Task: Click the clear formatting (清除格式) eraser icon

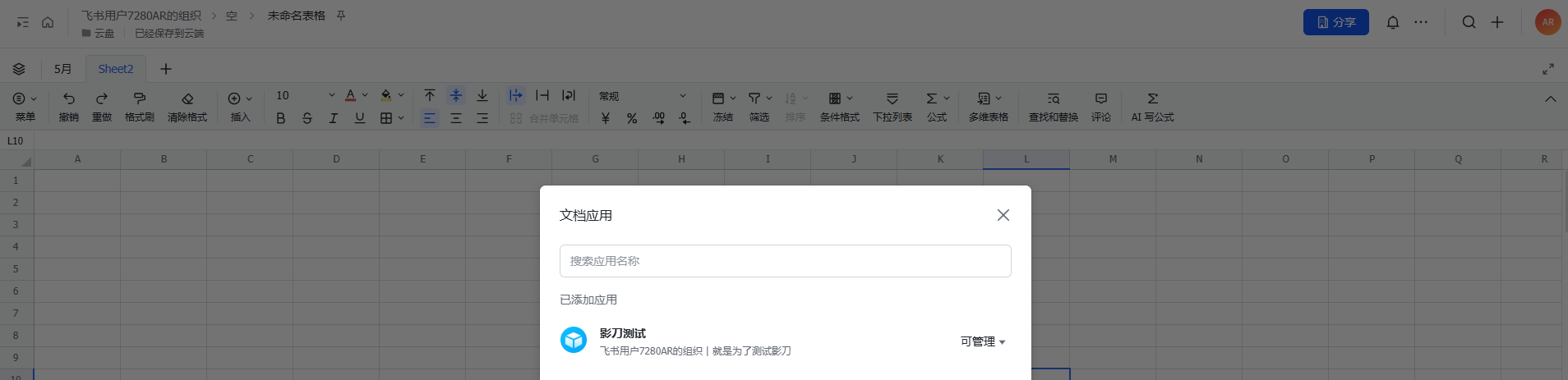Action: tap(187, 98)
